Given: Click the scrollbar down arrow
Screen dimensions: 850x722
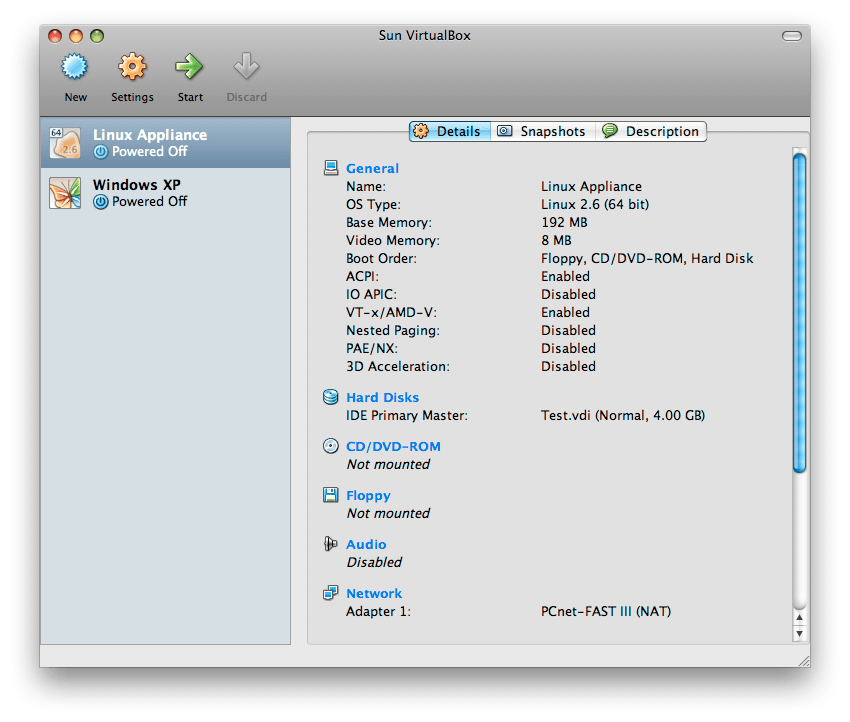Looking at the screenshot, I should pyautogui.click(x=799, y=633).
